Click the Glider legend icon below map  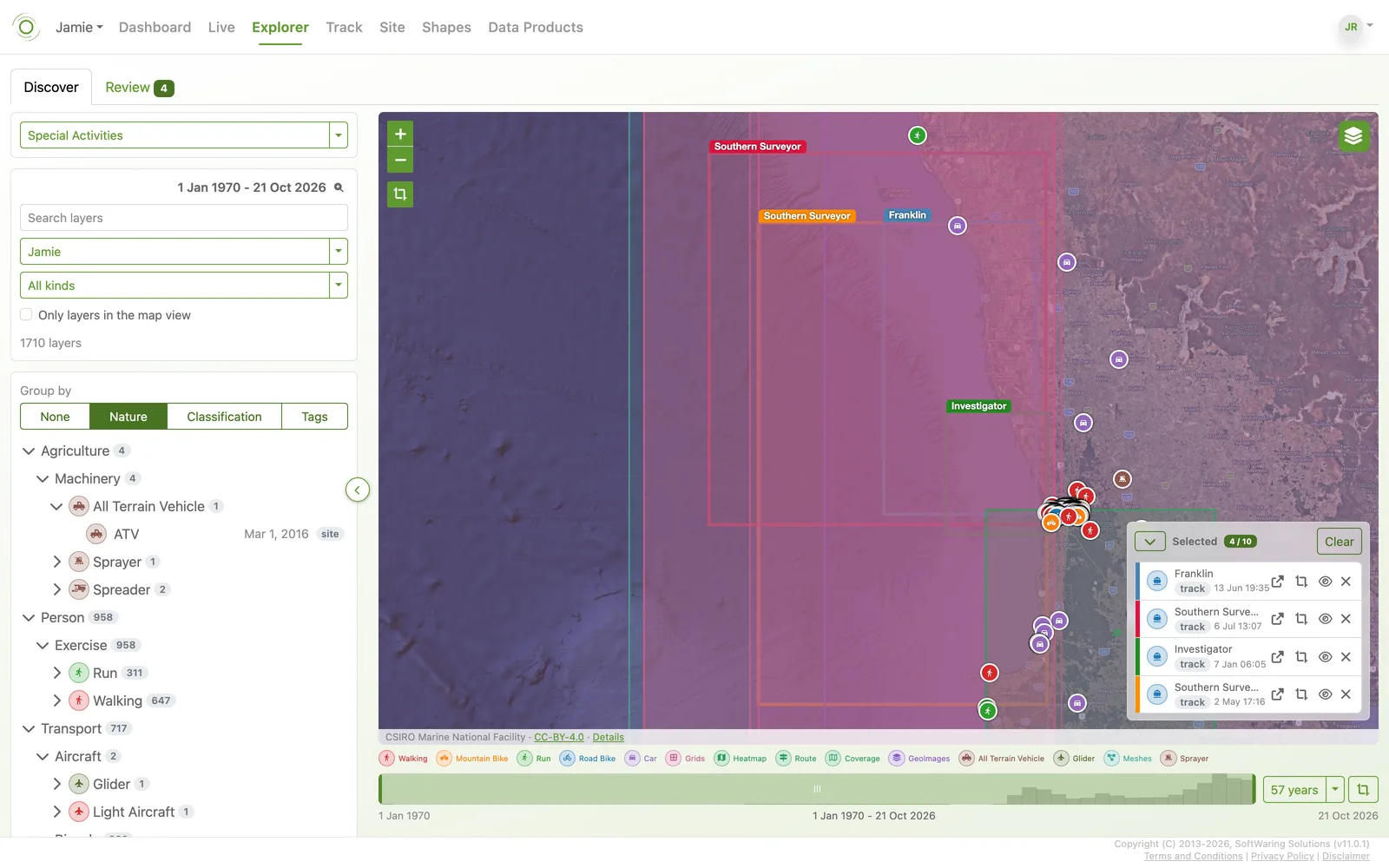coord(1061,758)
